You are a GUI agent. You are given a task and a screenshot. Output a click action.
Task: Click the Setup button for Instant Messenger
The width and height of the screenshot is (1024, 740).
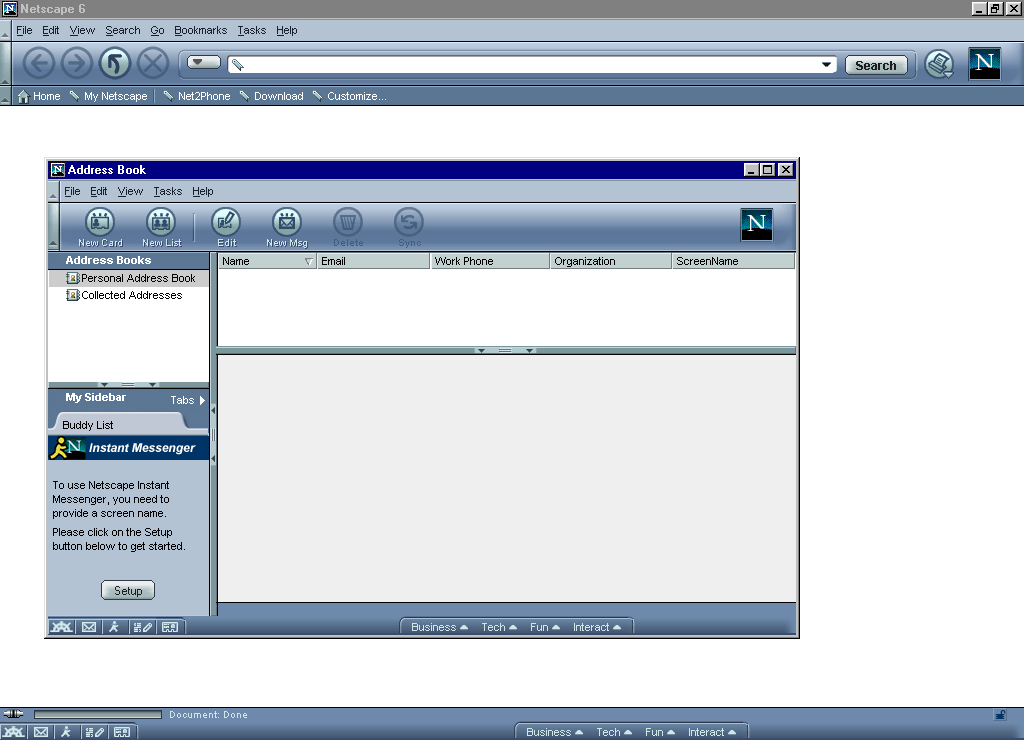coord(128,590)
